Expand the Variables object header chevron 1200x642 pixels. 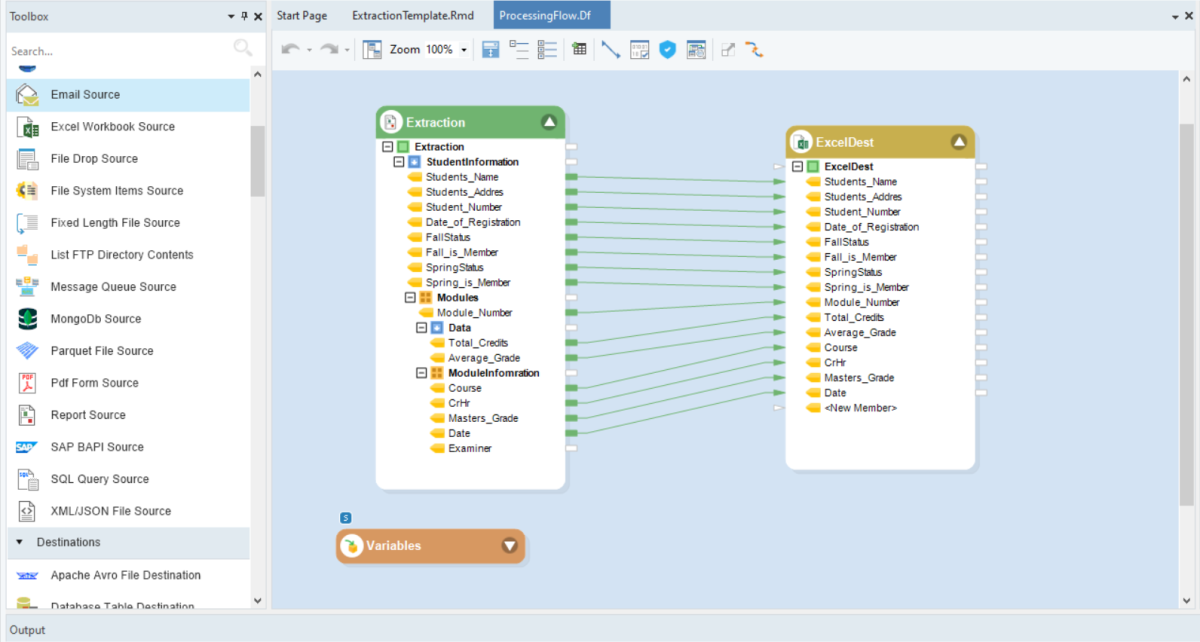click(x=510, y=546)
